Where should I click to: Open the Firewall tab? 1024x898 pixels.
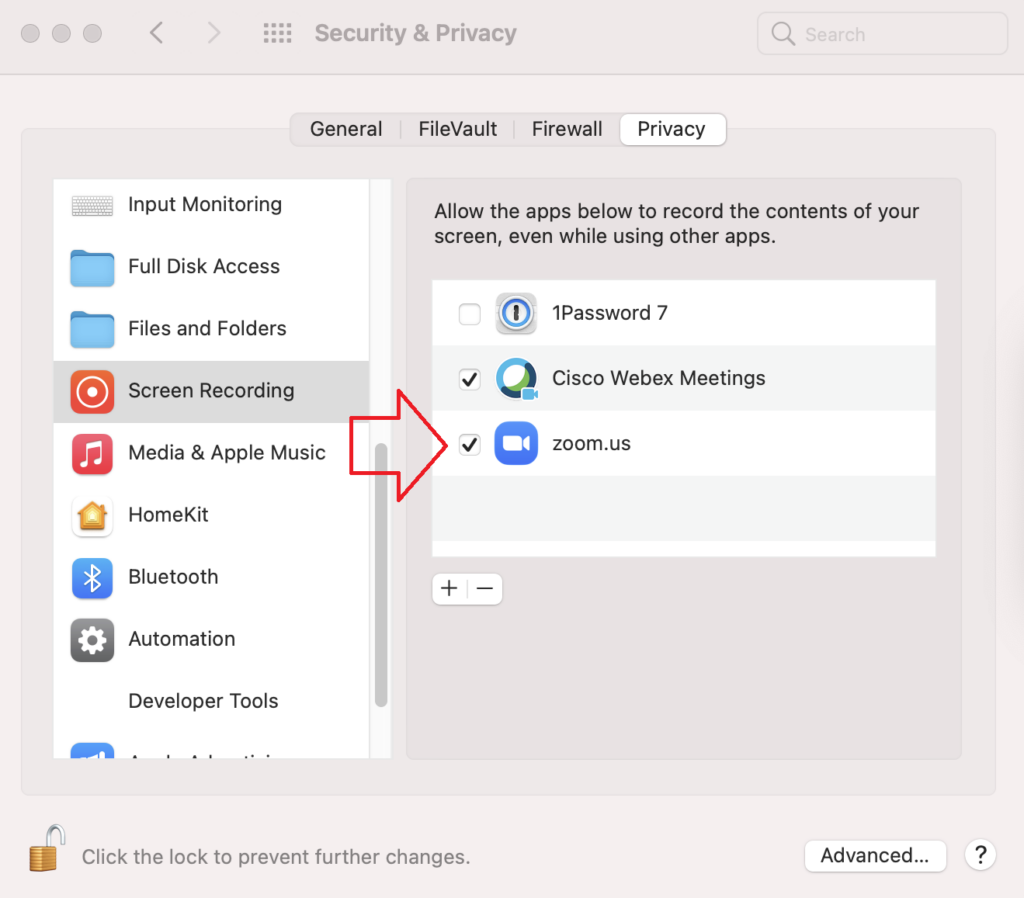(567, 129)
